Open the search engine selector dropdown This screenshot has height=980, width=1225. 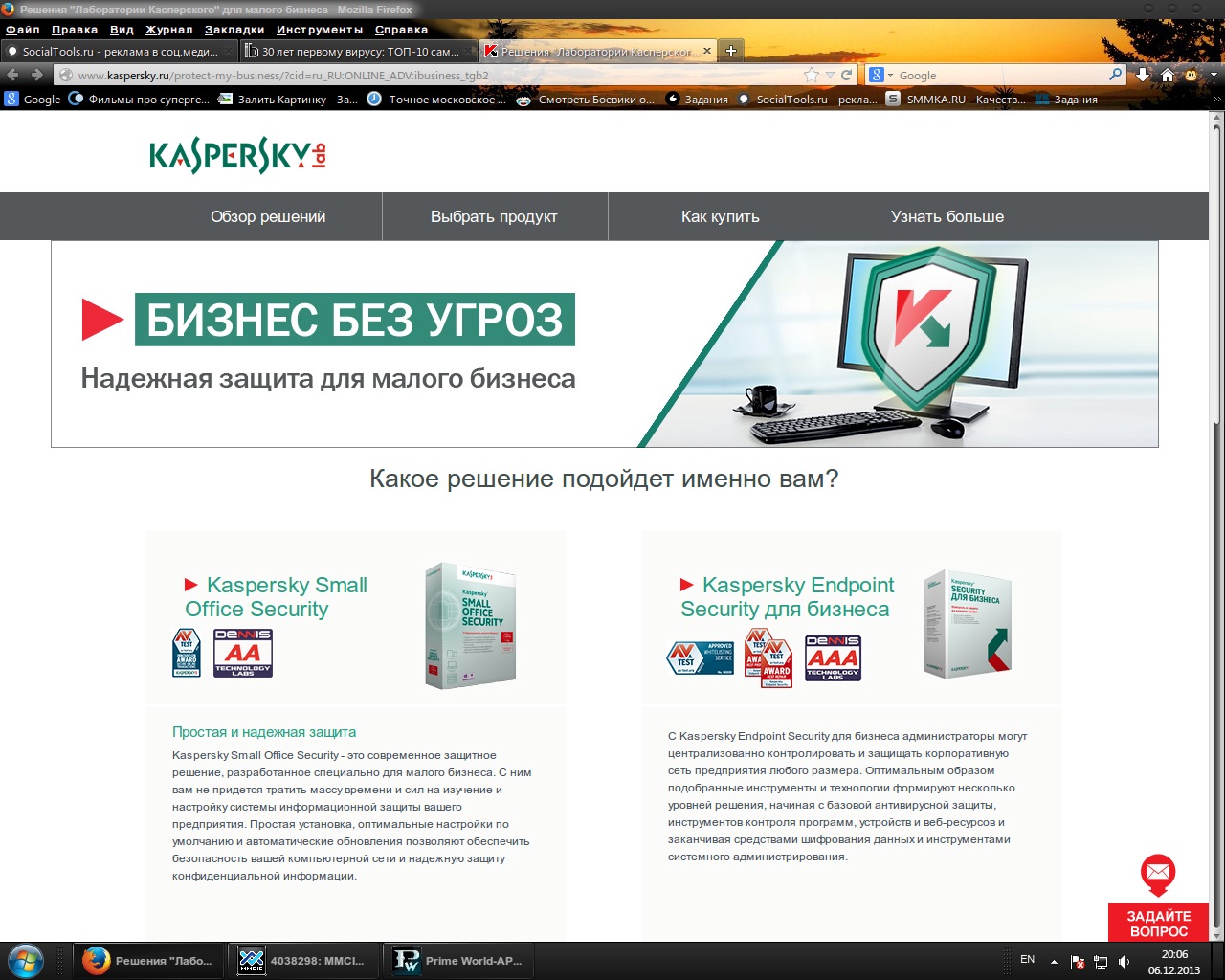click(881, 75)
